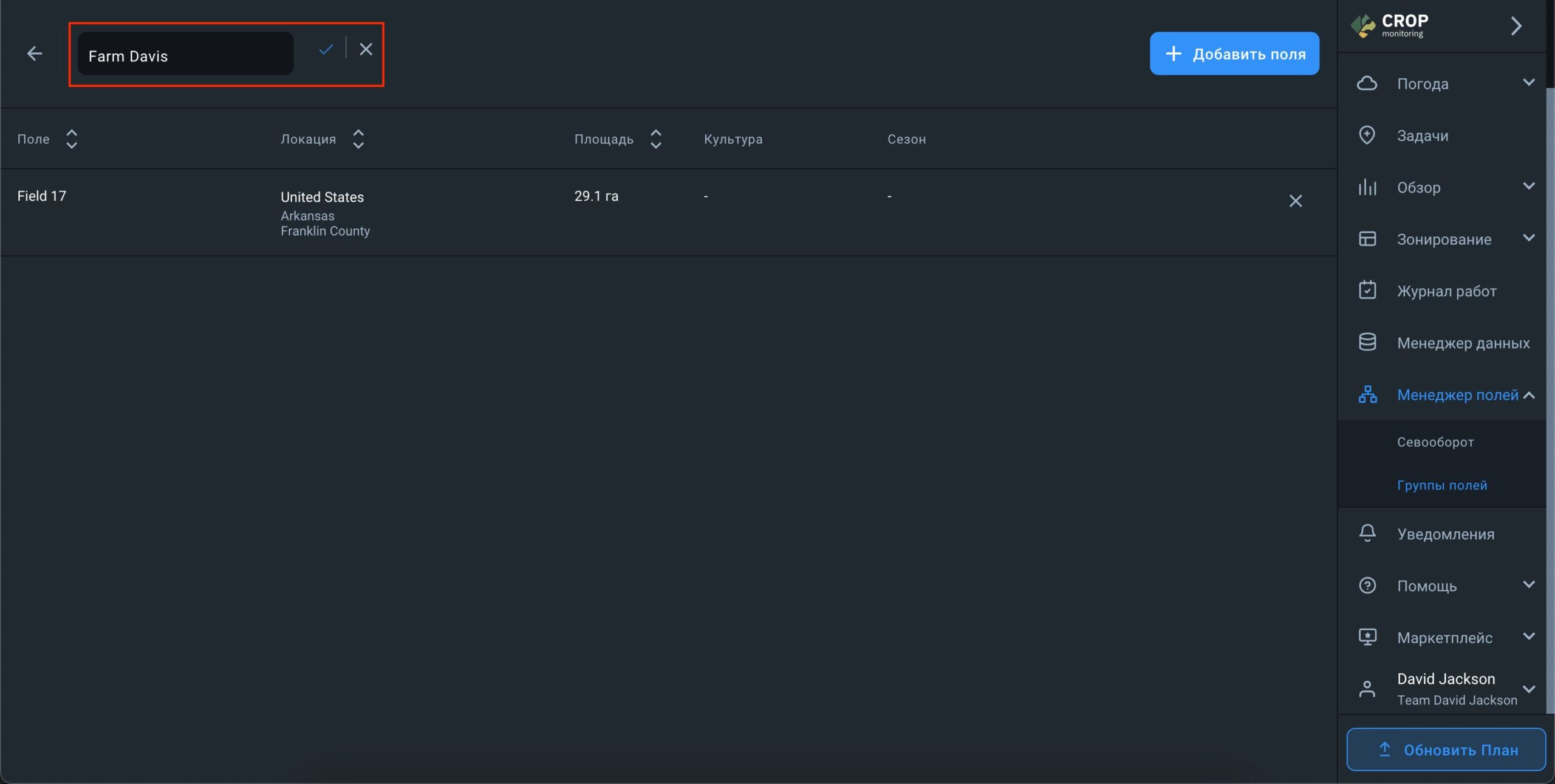Viewport: 1555px width, 784px height.
Task: Click the Добавить поля button
Action: tap(1234, 54)
